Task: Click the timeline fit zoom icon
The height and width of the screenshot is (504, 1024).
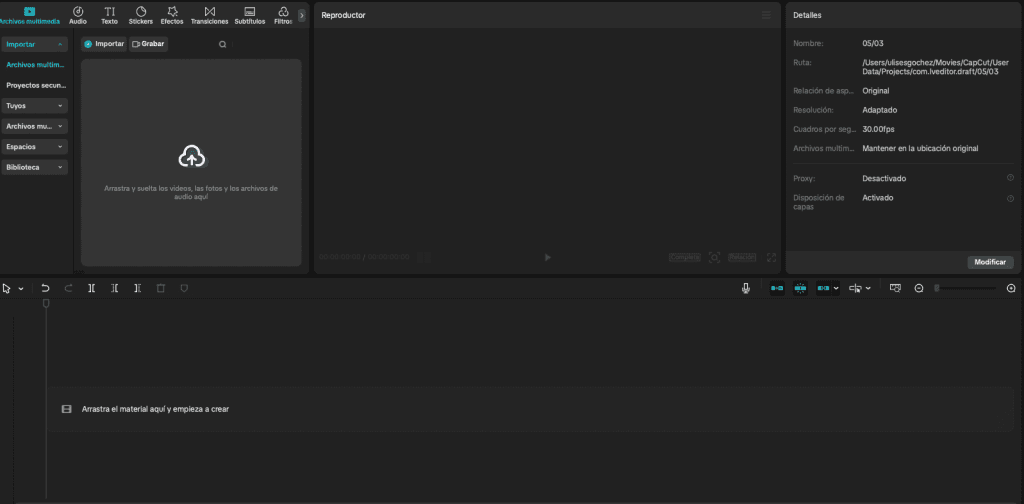Action: click(895, 288)
